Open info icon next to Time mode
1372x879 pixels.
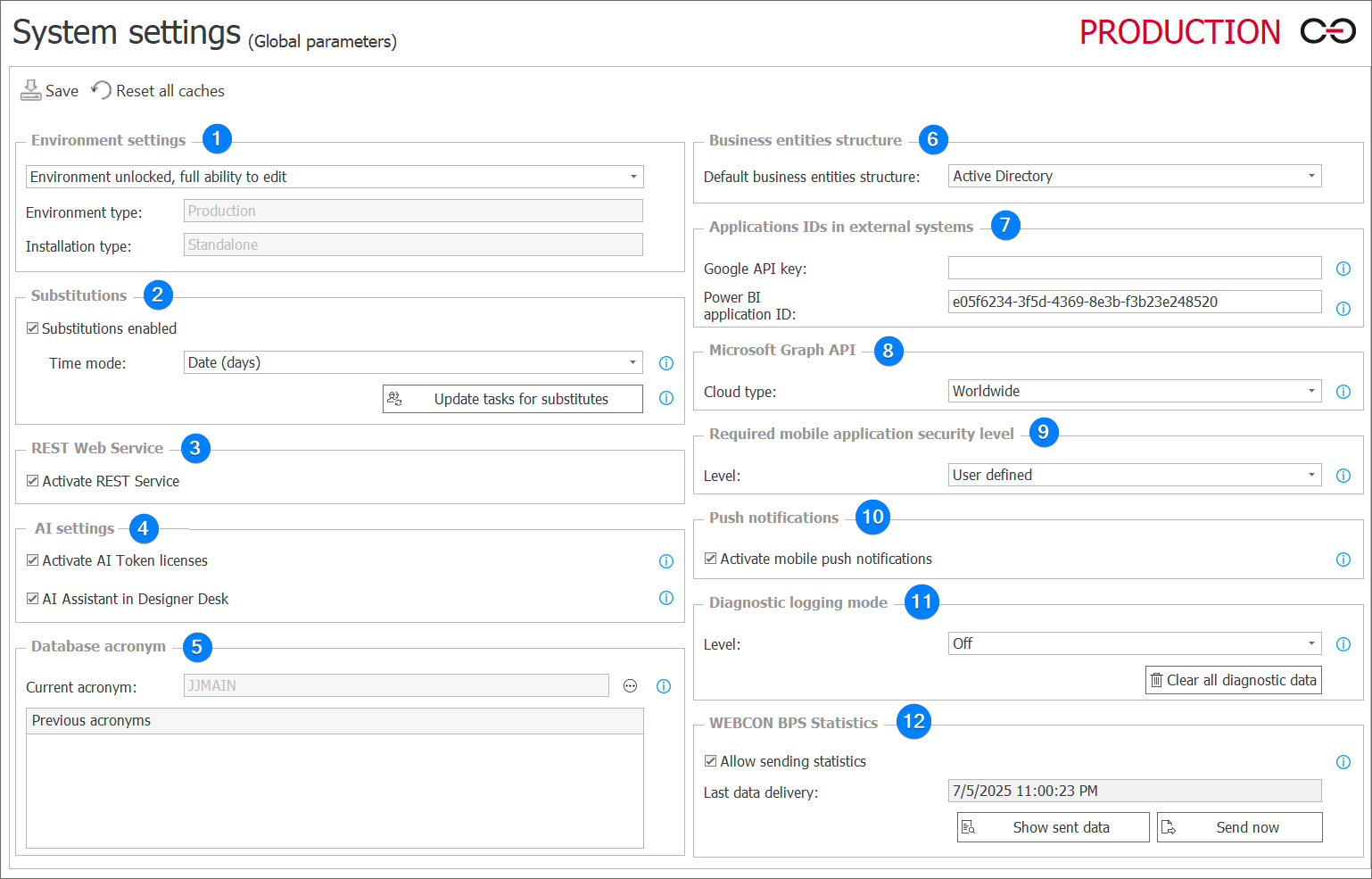pos(665,363)
